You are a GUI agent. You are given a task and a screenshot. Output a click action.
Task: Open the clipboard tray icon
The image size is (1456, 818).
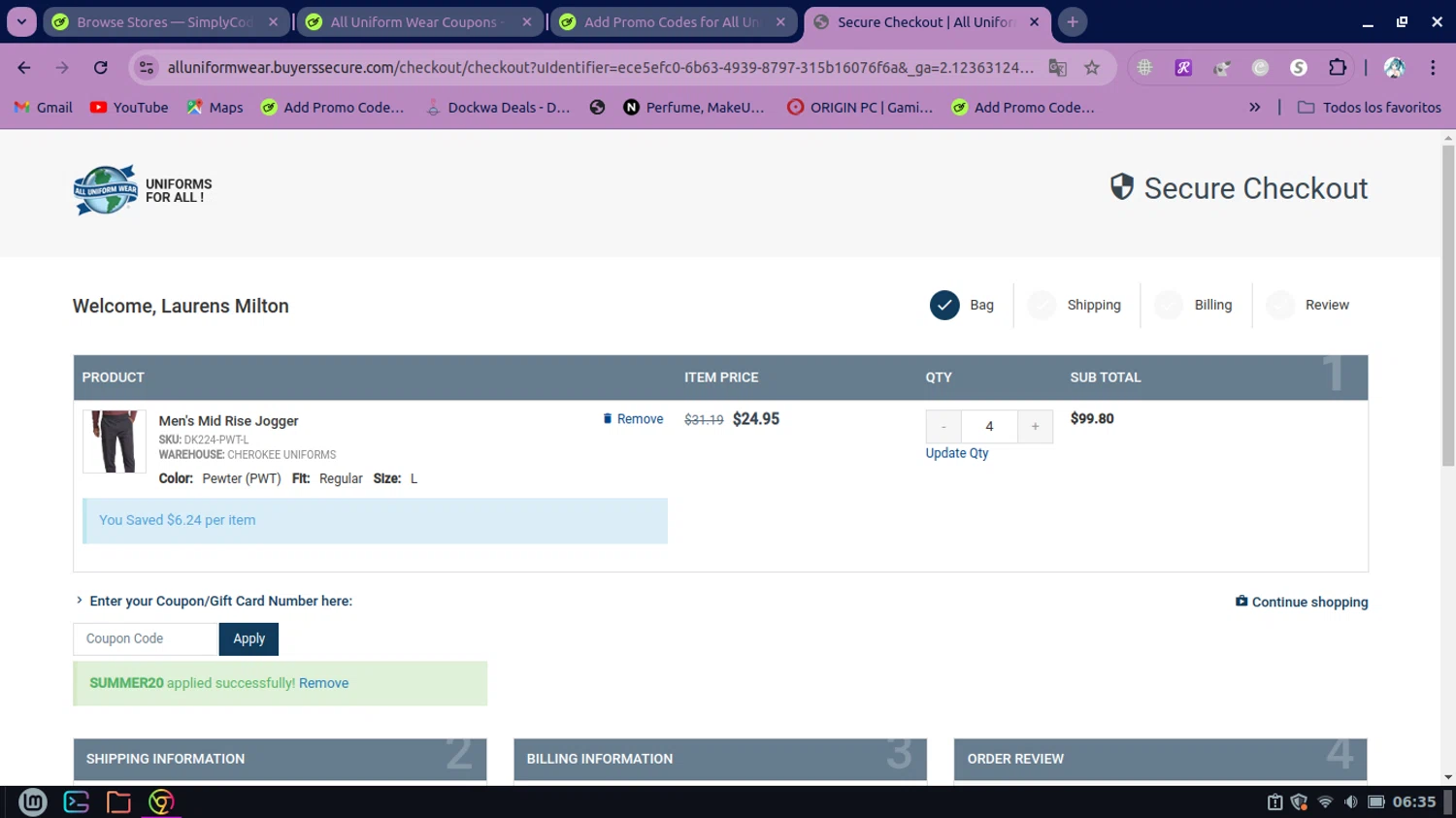[1274, 802]
